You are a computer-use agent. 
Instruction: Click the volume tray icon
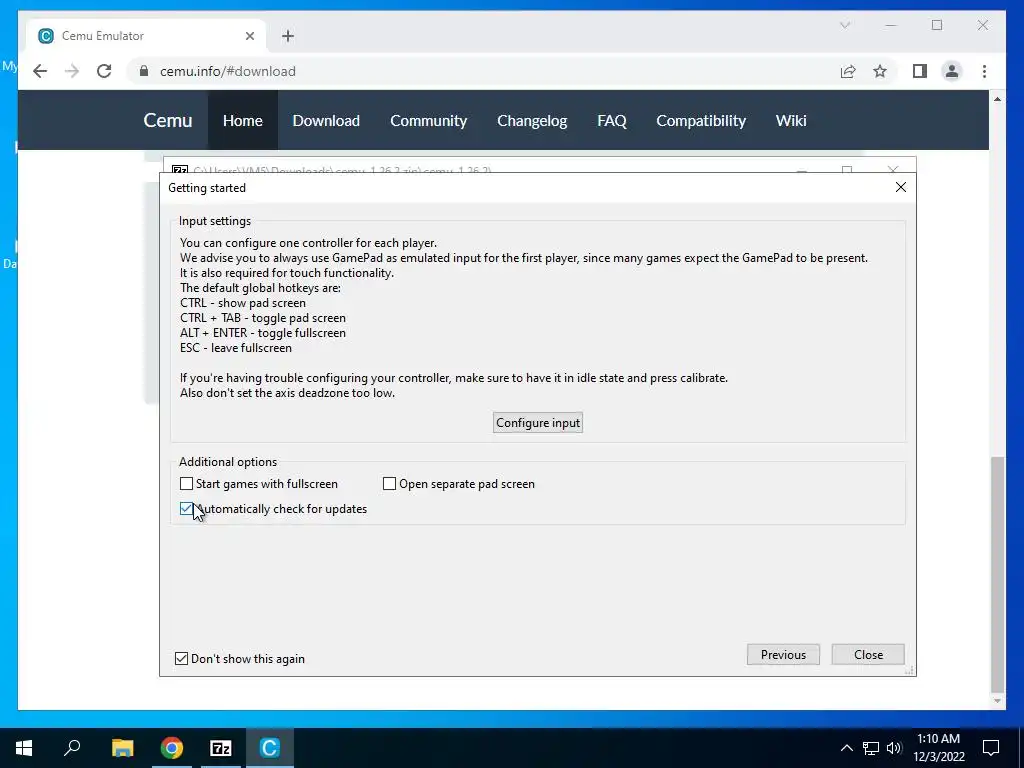pos(894,748)
